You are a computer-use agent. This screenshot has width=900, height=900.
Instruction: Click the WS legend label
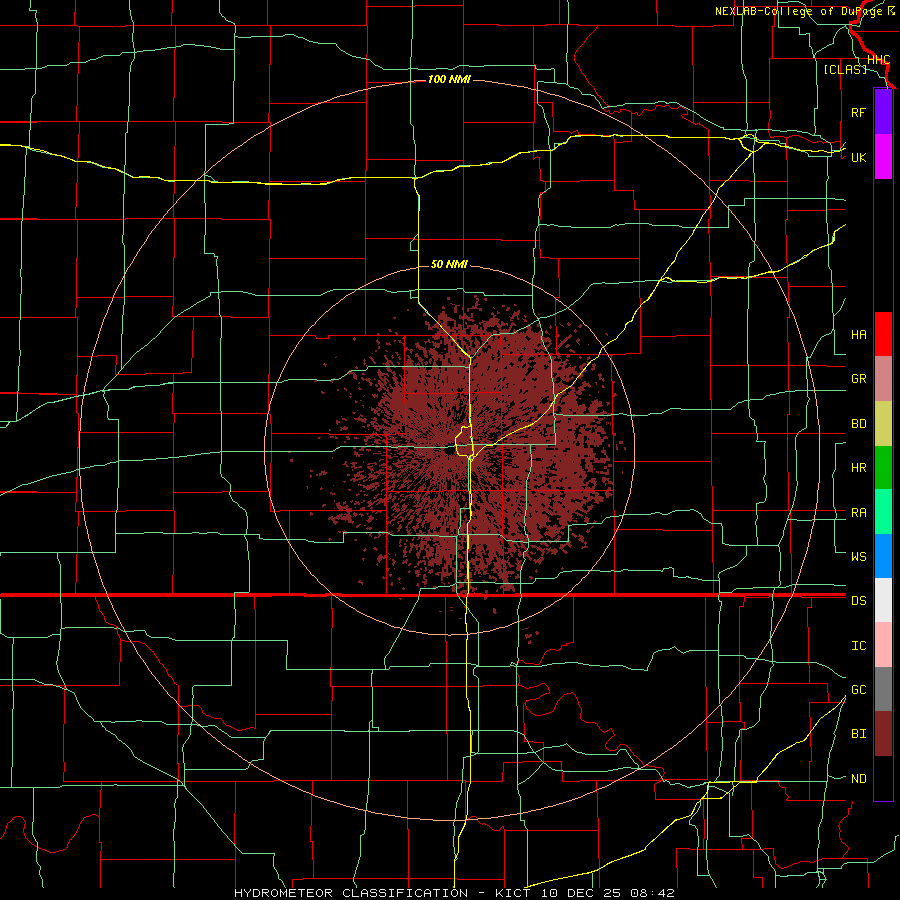tap(858, 557)
